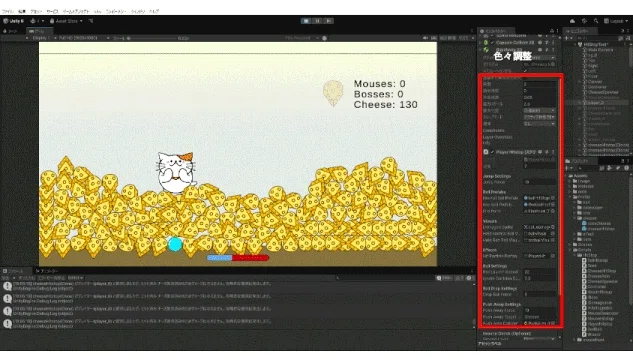The width and height of the screenshot is (633, 360).
Task: Select the Game view tab
Action: (39, 31)
